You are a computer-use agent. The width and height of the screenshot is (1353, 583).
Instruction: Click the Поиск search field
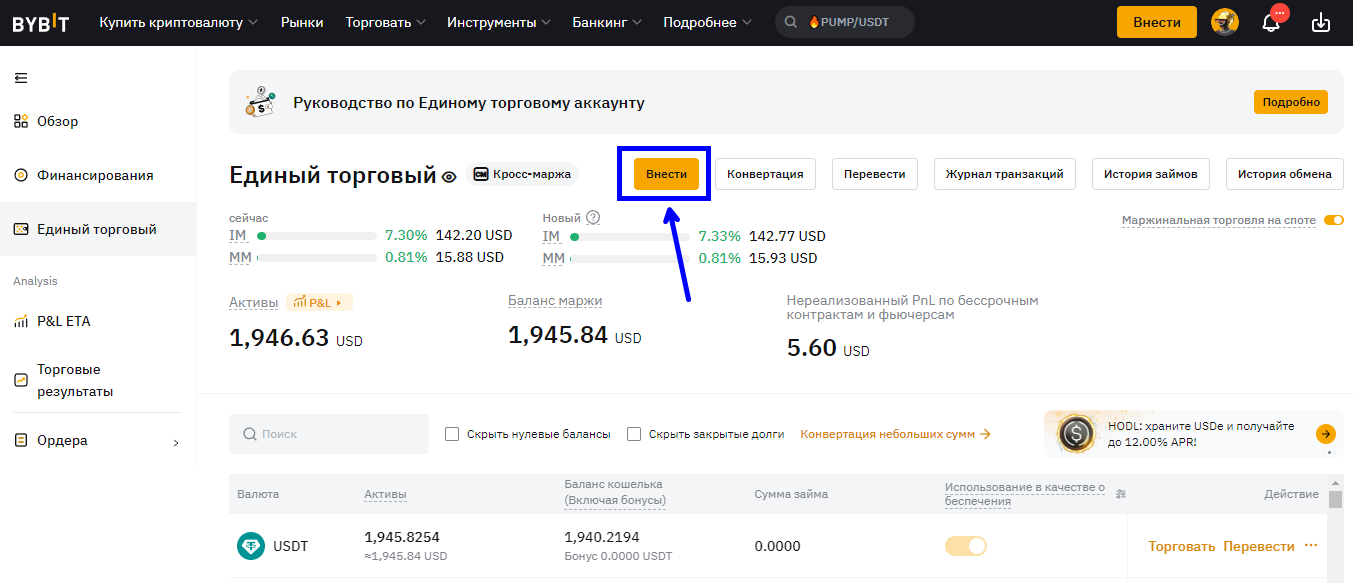pos(328,433)
